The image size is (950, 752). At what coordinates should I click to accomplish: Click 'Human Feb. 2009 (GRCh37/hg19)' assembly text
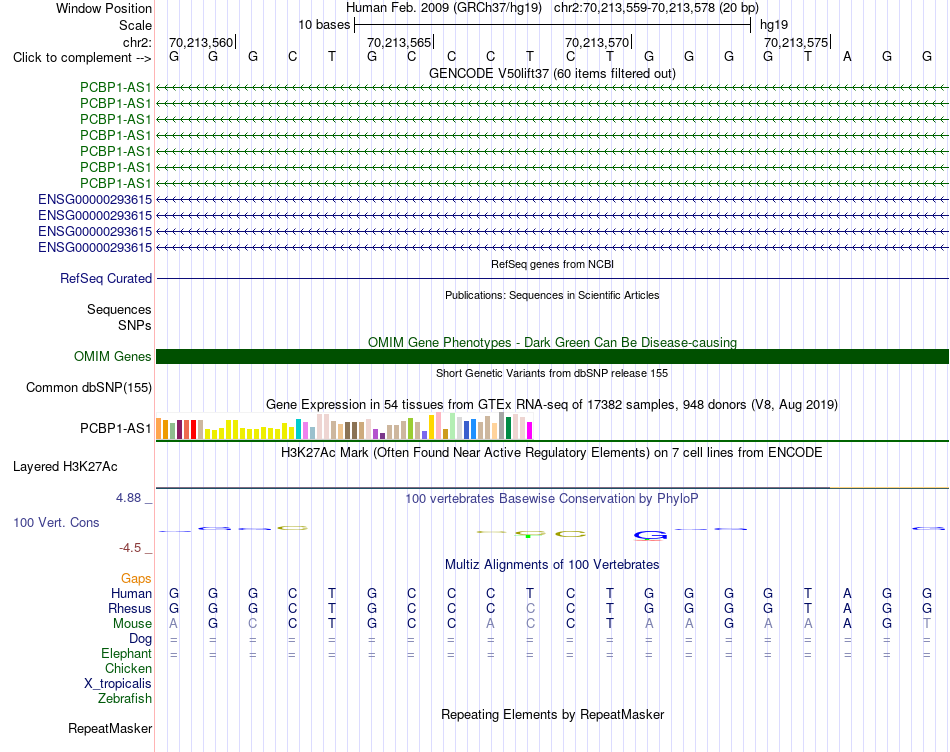pos(443,8)
